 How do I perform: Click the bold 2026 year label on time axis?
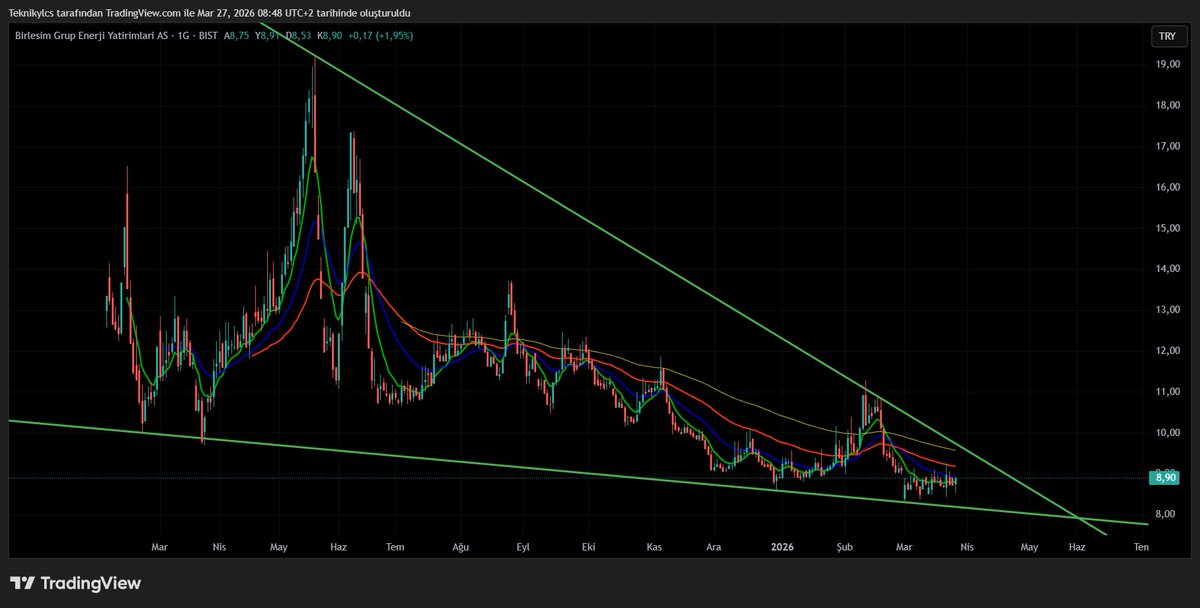click(782, 547)
